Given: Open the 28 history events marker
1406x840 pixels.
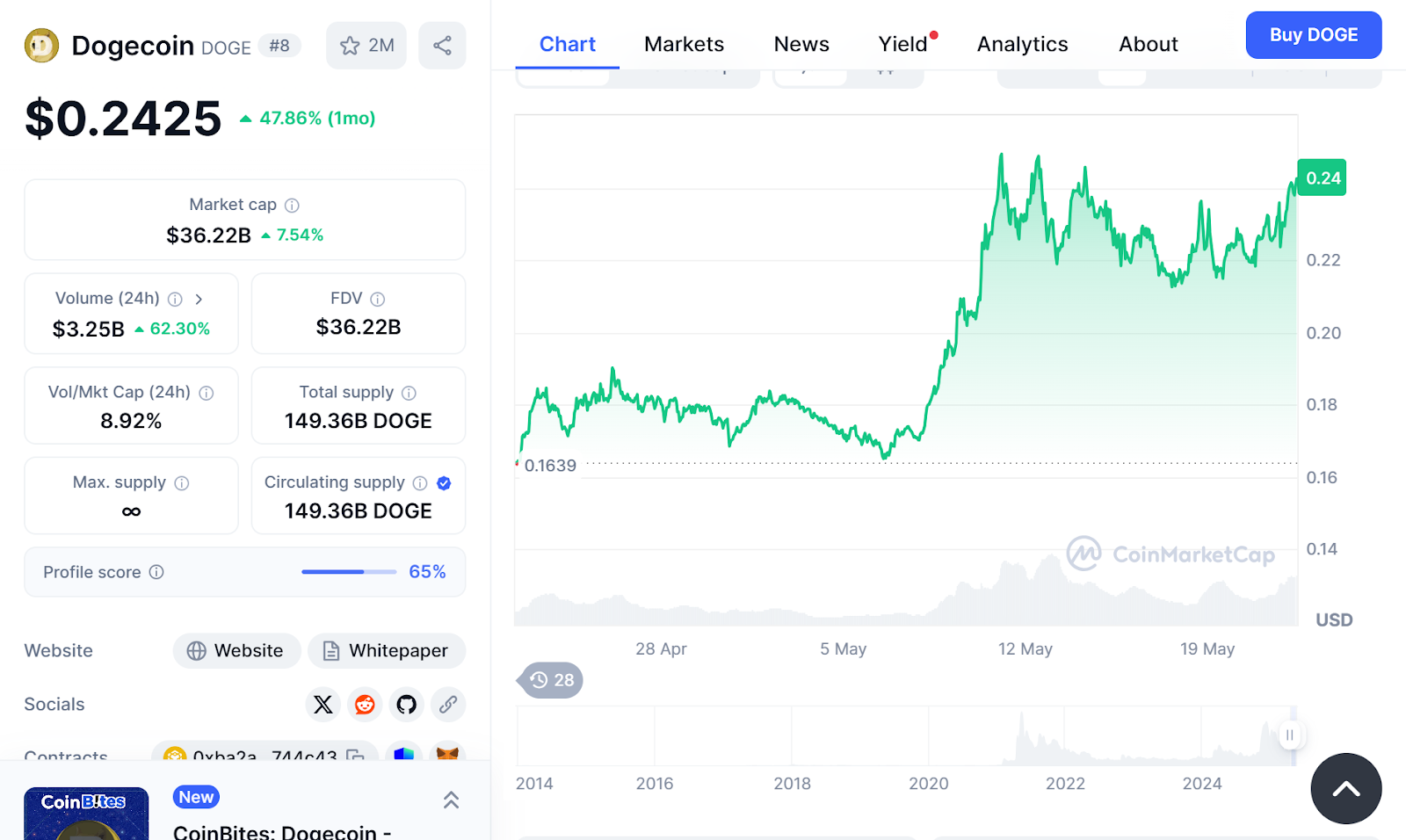Looking at the screenshot, I should coord(552,680).
